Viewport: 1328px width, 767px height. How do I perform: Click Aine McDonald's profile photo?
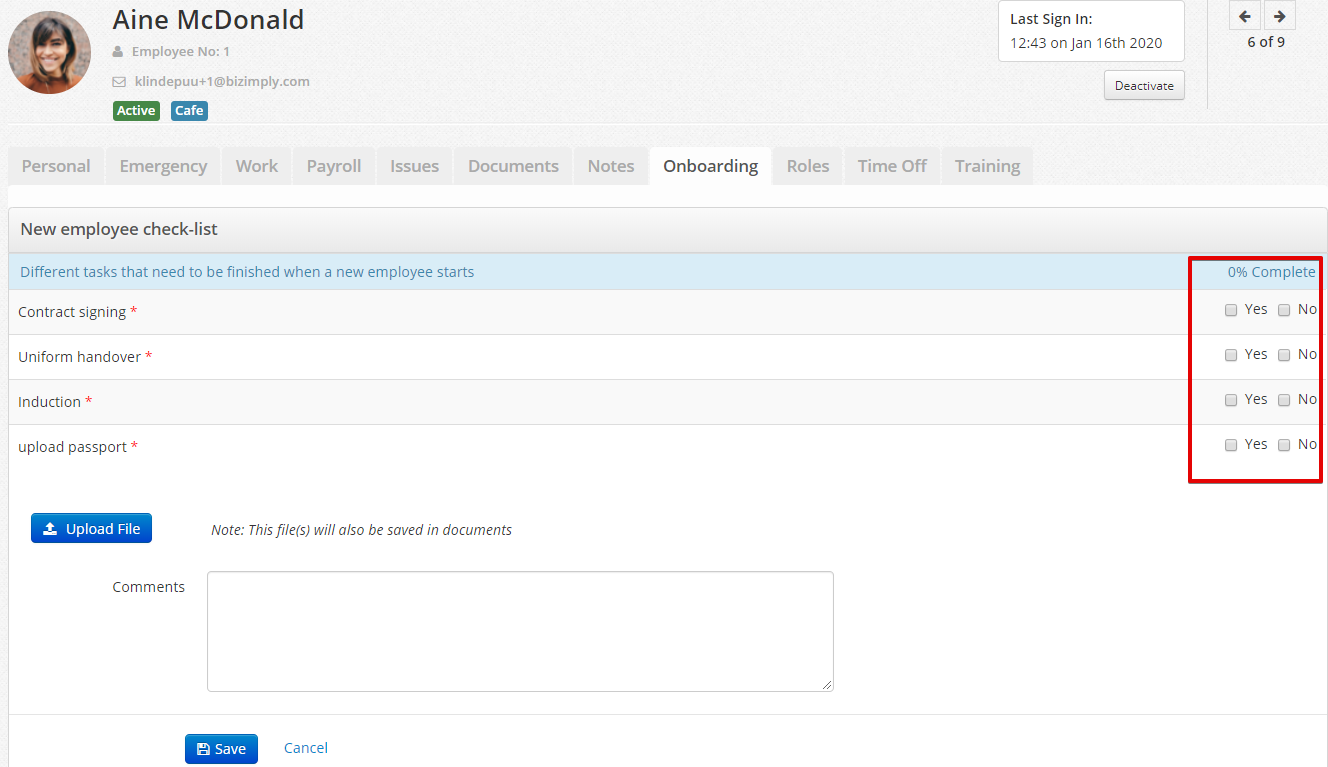(49, 53)
